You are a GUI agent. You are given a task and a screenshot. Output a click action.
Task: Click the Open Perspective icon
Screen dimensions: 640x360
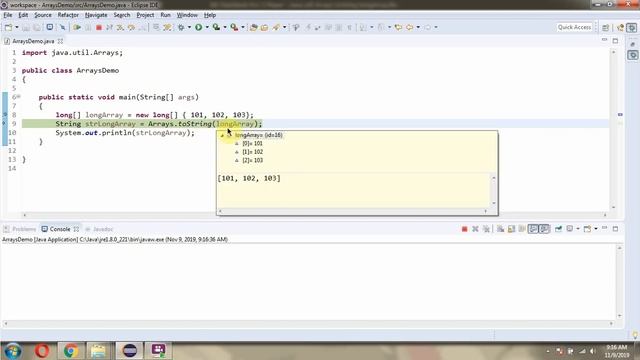(x=606, y=27)
